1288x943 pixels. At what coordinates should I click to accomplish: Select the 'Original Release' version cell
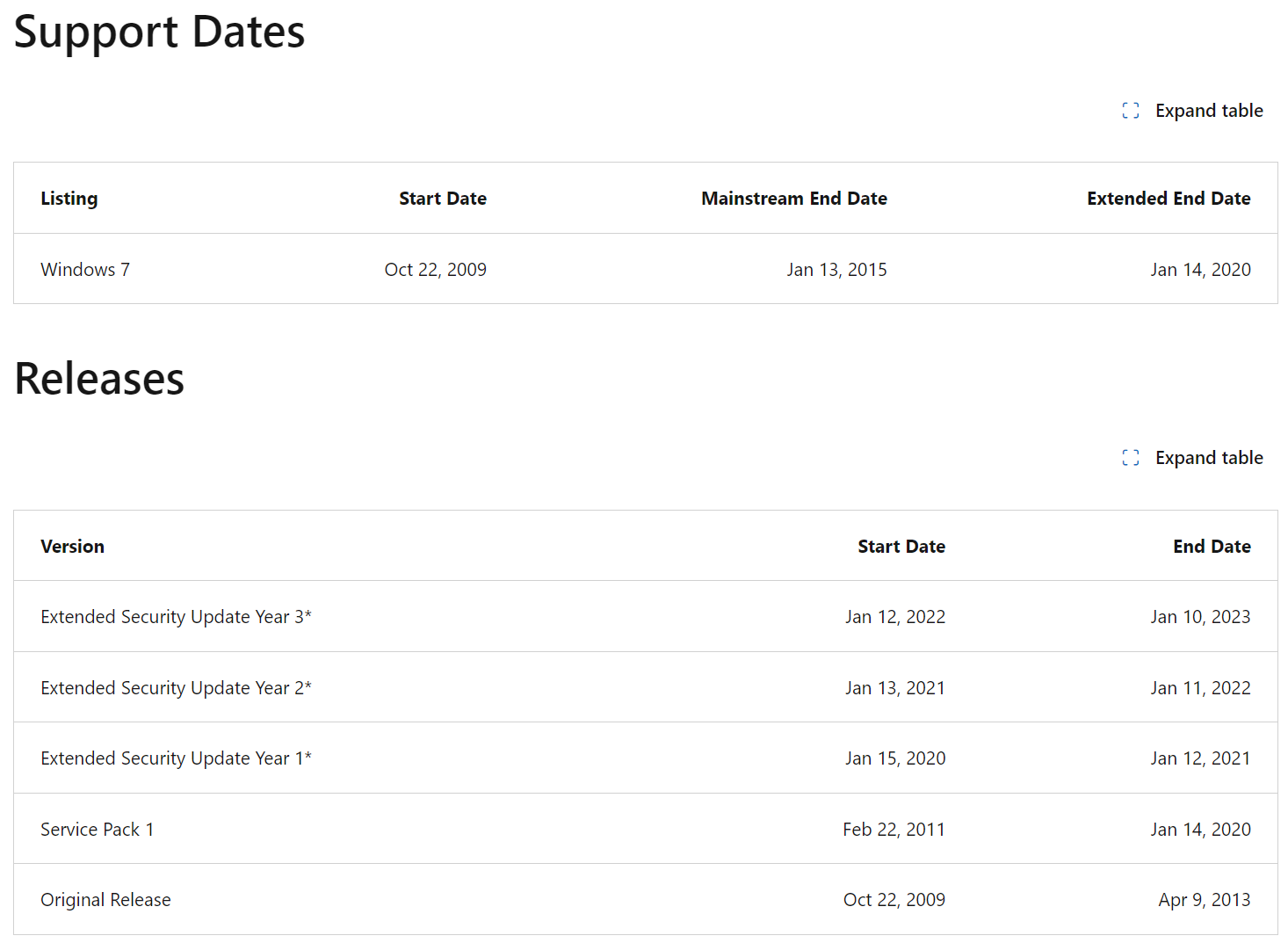pyautogui.click(x=106, y=900)
